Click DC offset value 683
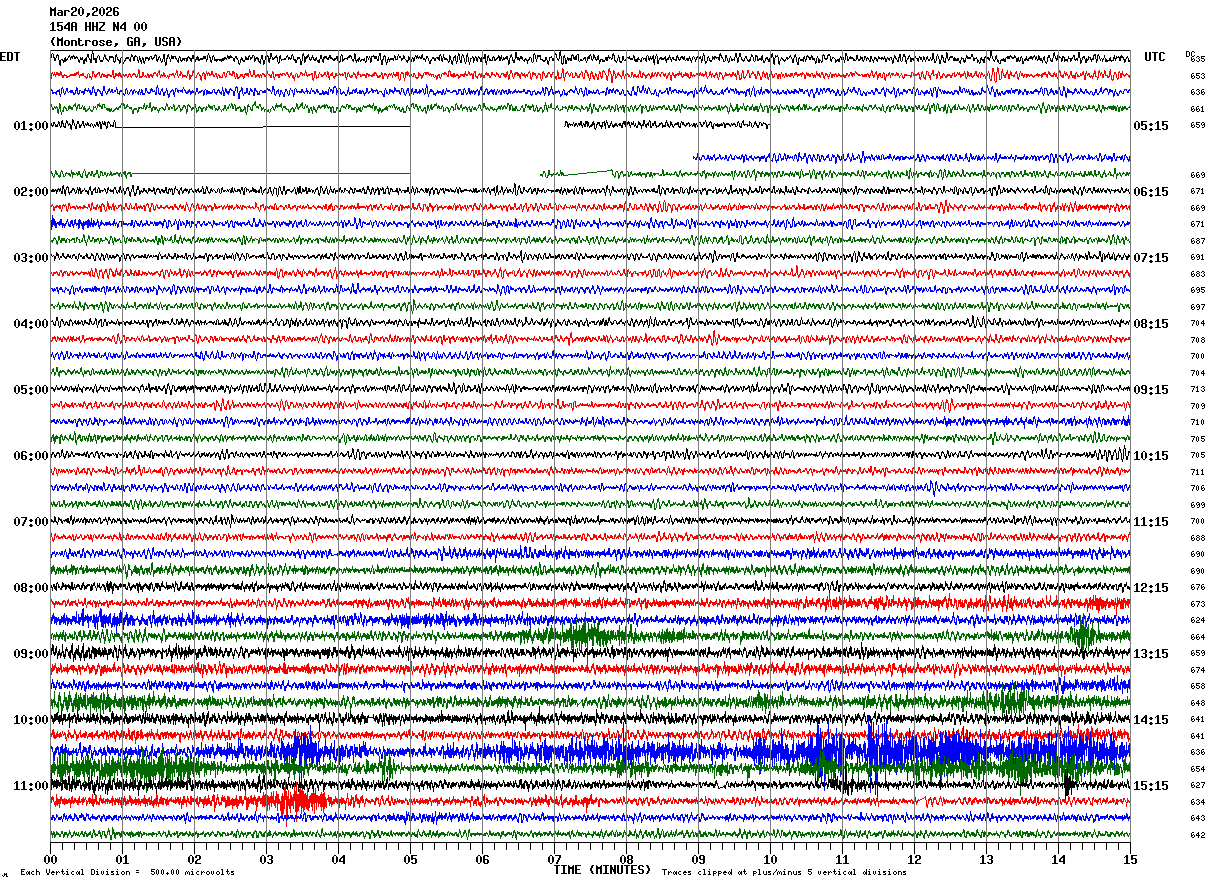1210x886 pixels. [1197, 274]
